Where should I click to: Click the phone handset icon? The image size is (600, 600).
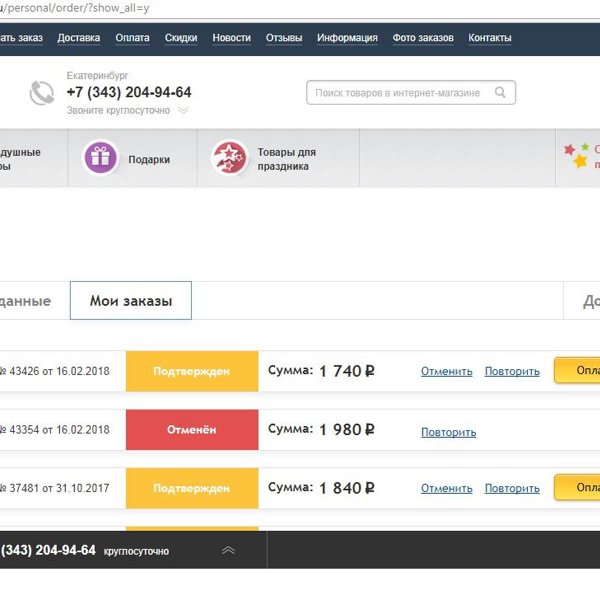(42, 93)
